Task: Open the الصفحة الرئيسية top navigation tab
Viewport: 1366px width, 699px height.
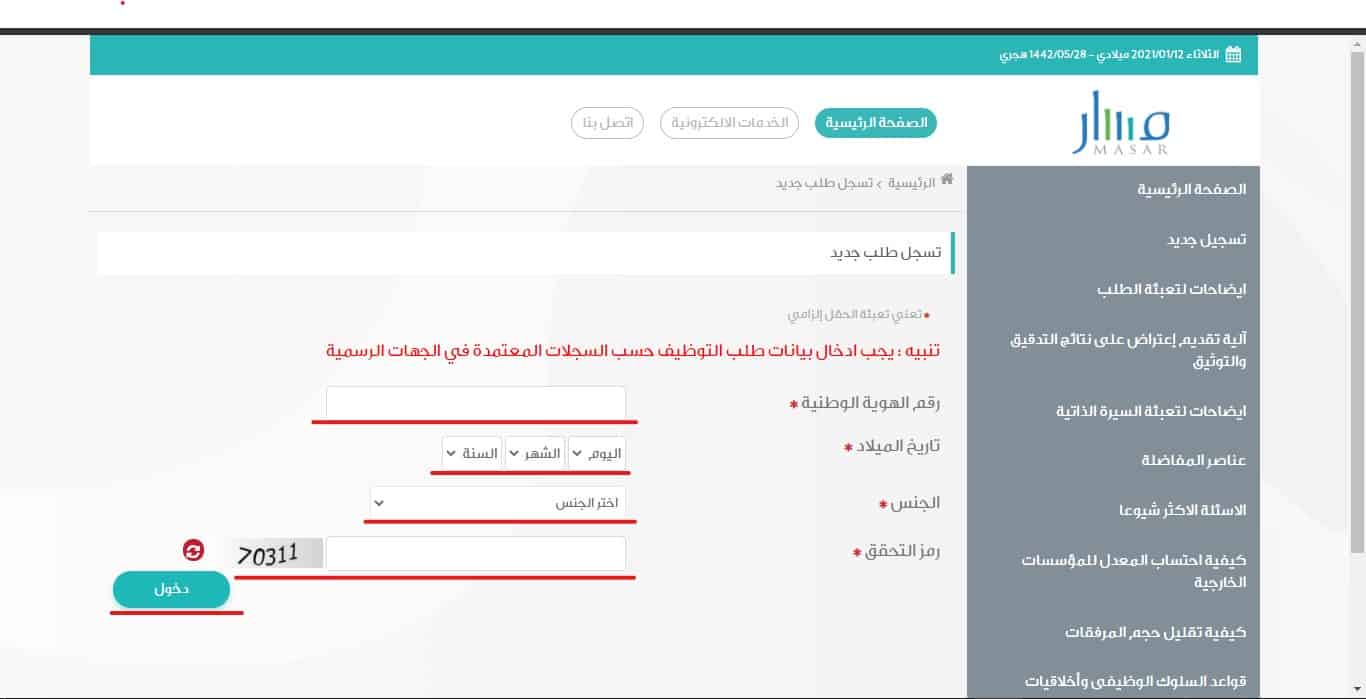Action: [x=876, y=123]
